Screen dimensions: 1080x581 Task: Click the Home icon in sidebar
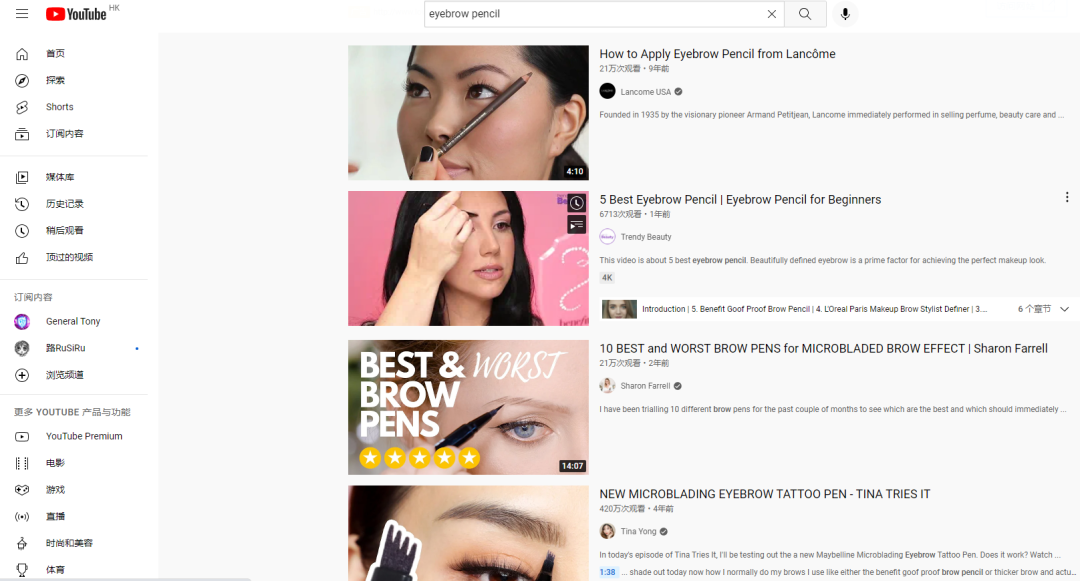tap(22, 54)
